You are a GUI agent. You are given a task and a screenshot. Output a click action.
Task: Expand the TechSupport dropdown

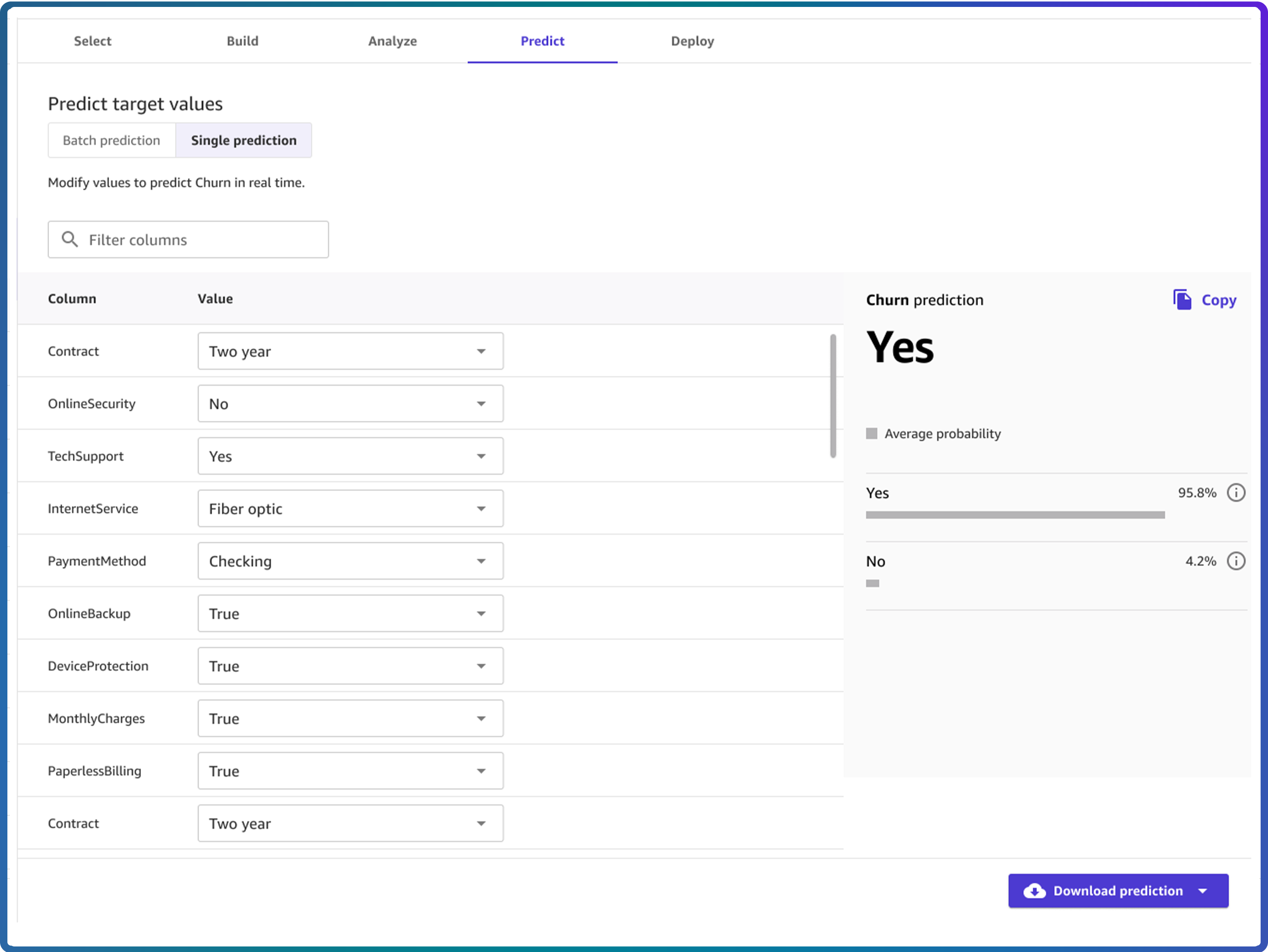[x=350, y=456]
